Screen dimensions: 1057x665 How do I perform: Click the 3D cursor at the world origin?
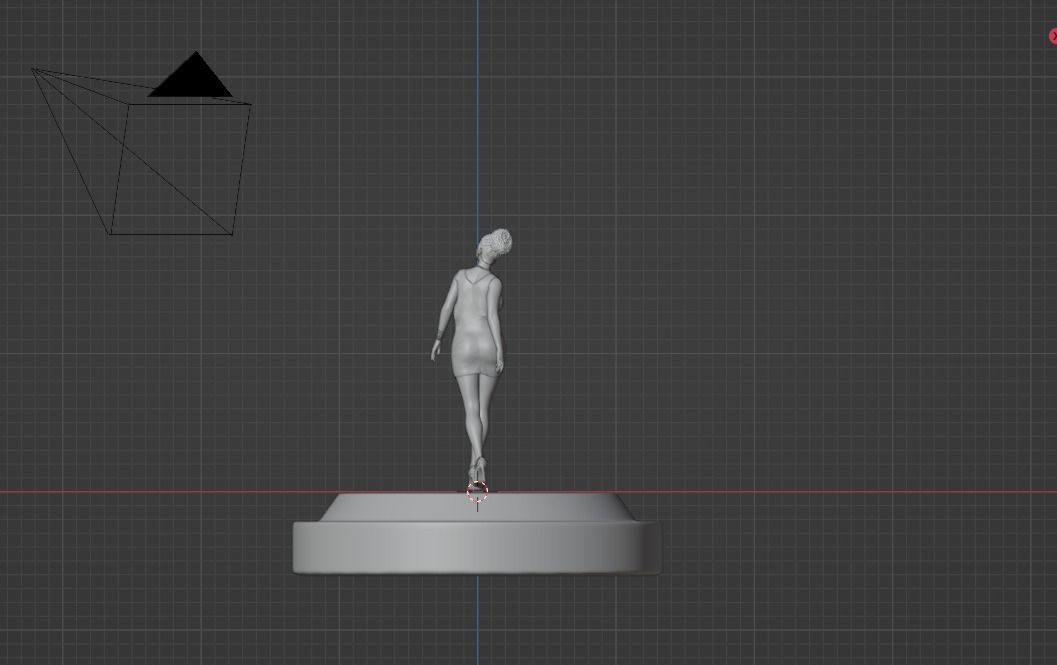point(477,493)
